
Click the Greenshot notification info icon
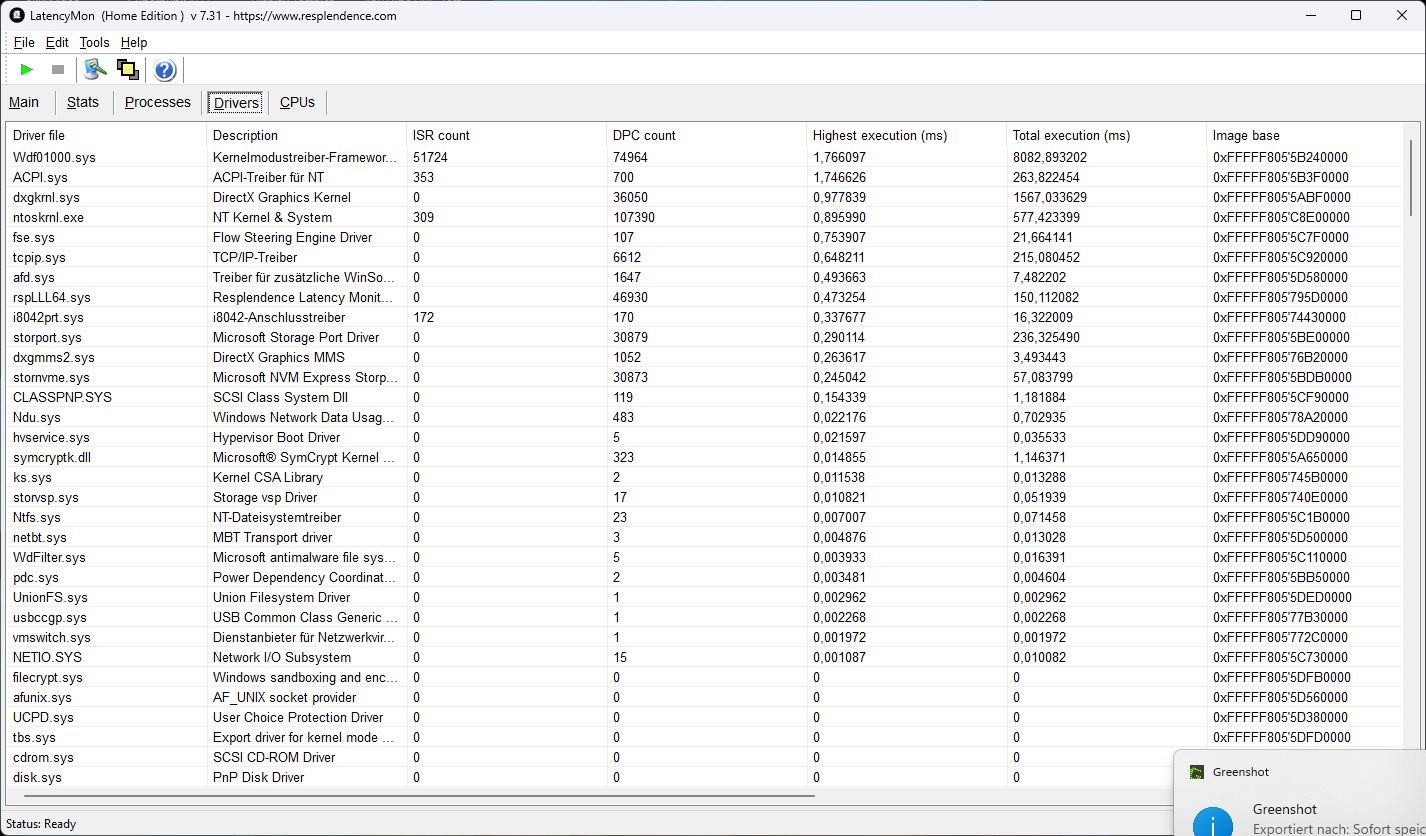(x=1213, y=822)
